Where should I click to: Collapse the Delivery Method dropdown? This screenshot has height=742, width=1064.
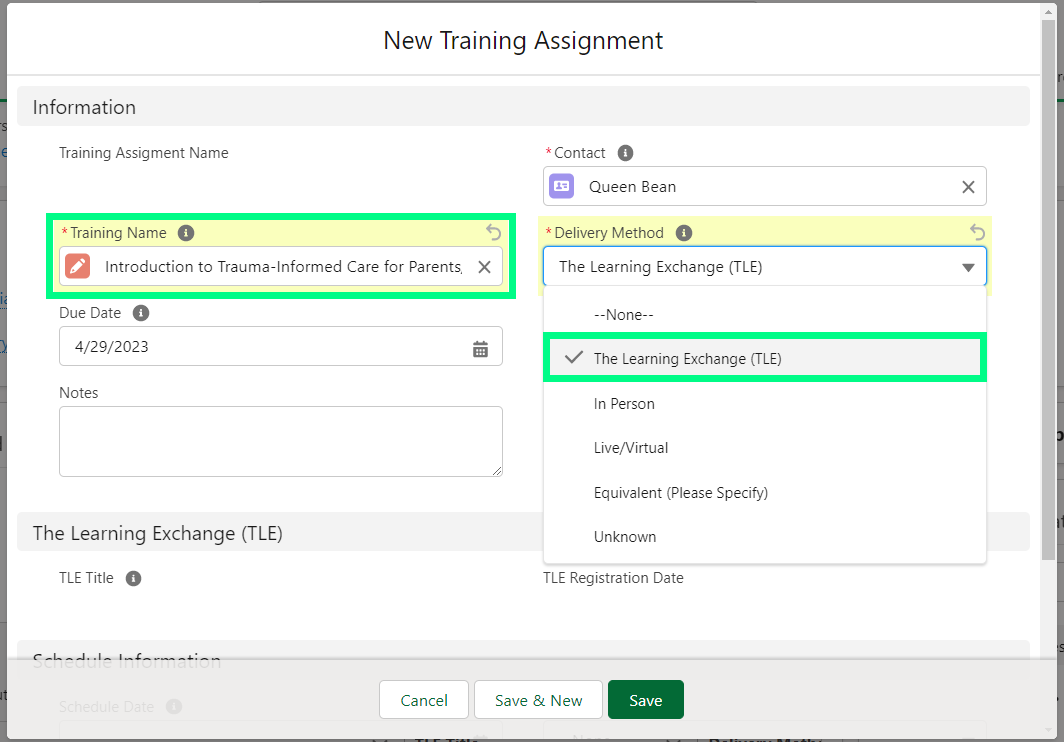pos(967,267)
